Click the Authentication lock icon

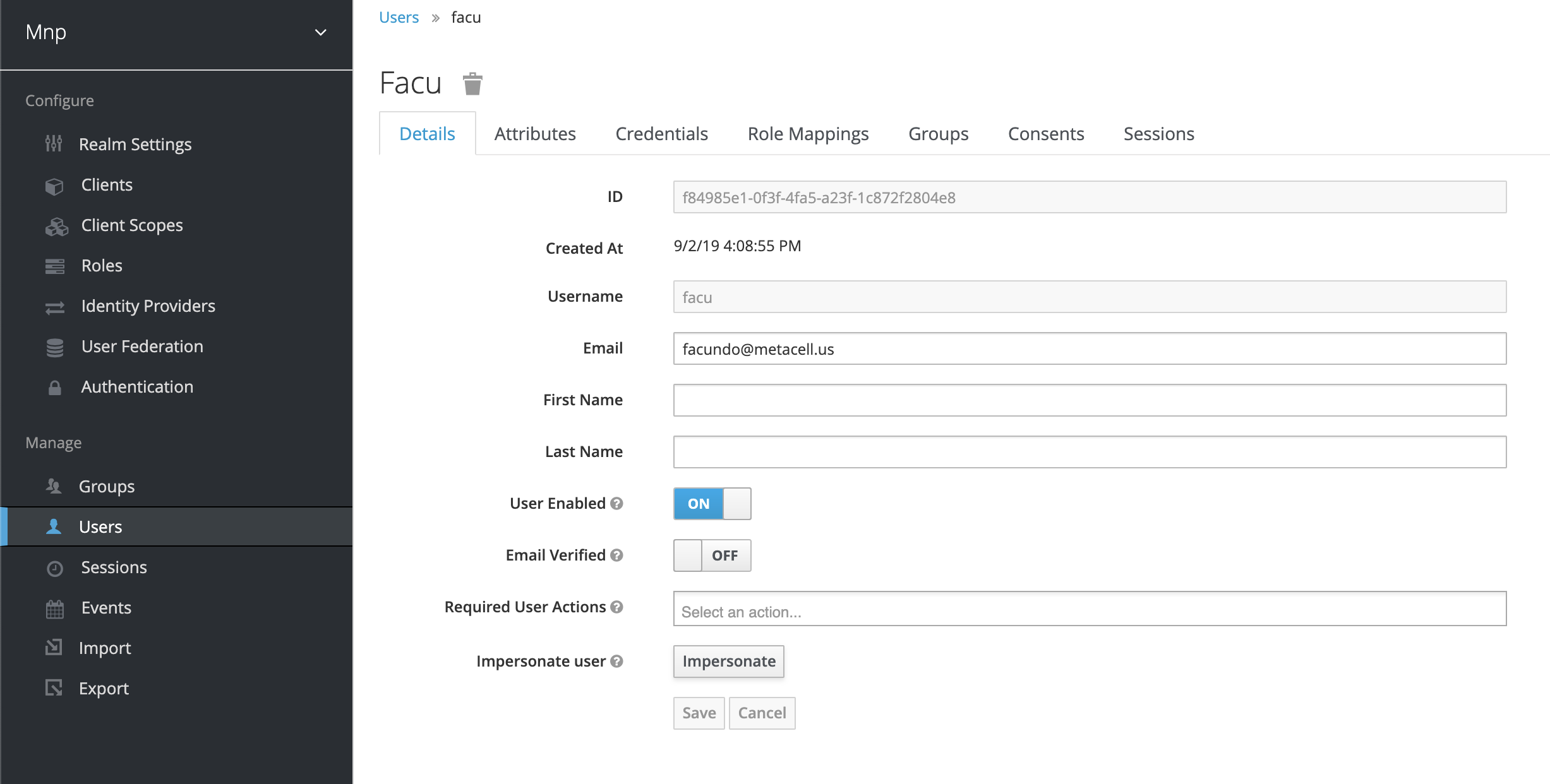[55, 387]
